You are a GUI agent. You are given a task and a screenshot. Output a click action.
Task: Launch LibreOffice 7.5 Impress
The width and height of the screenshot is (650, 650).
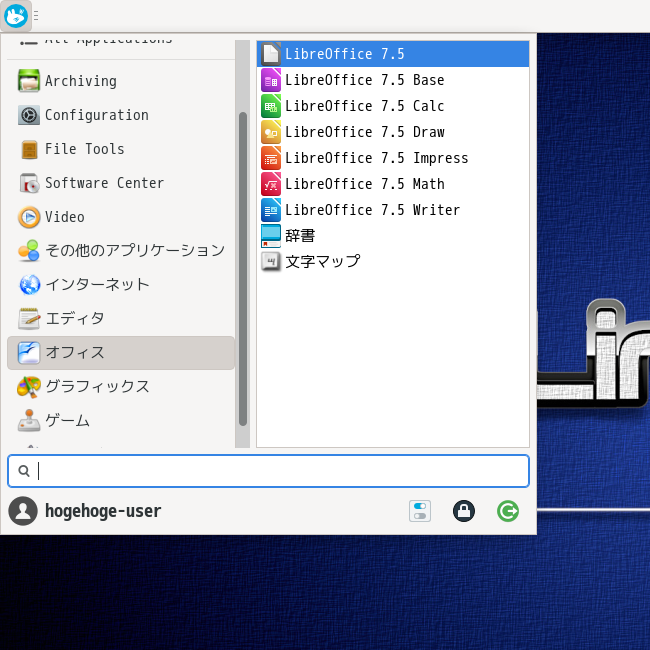393,158
